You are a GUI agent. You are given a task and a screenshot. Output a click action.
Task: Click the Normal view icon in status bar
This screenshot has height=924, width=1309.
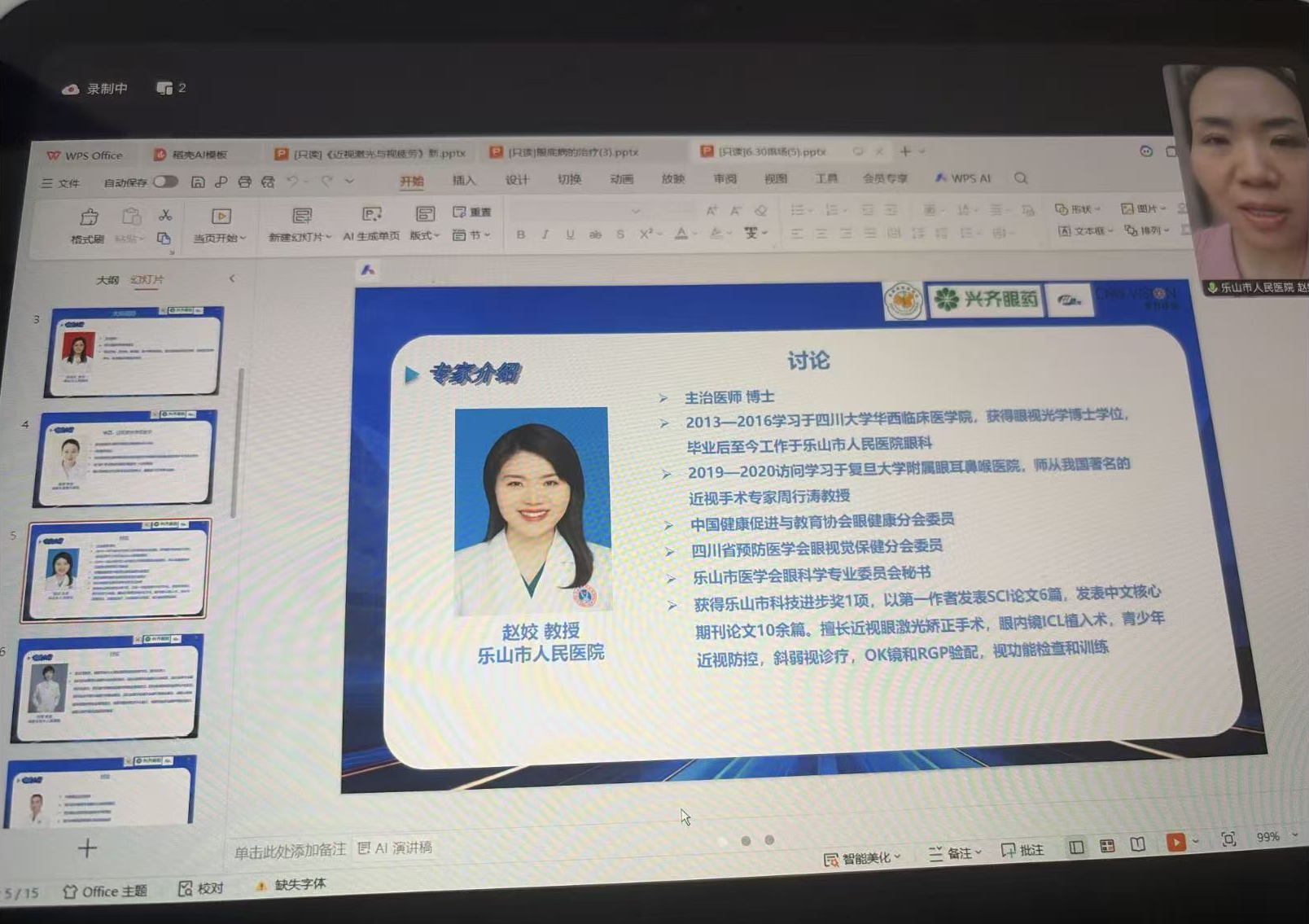(x=1076, y=847)
